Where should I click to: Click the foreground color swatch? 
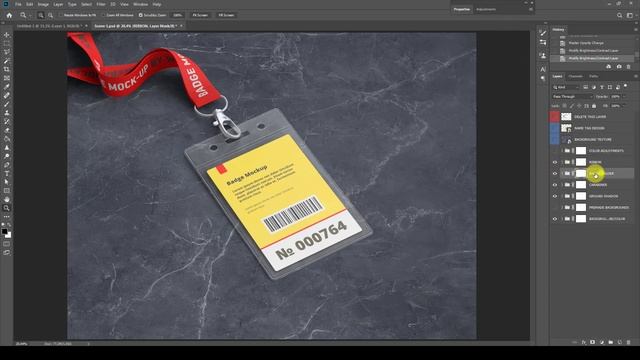click(x=4, y=231)
